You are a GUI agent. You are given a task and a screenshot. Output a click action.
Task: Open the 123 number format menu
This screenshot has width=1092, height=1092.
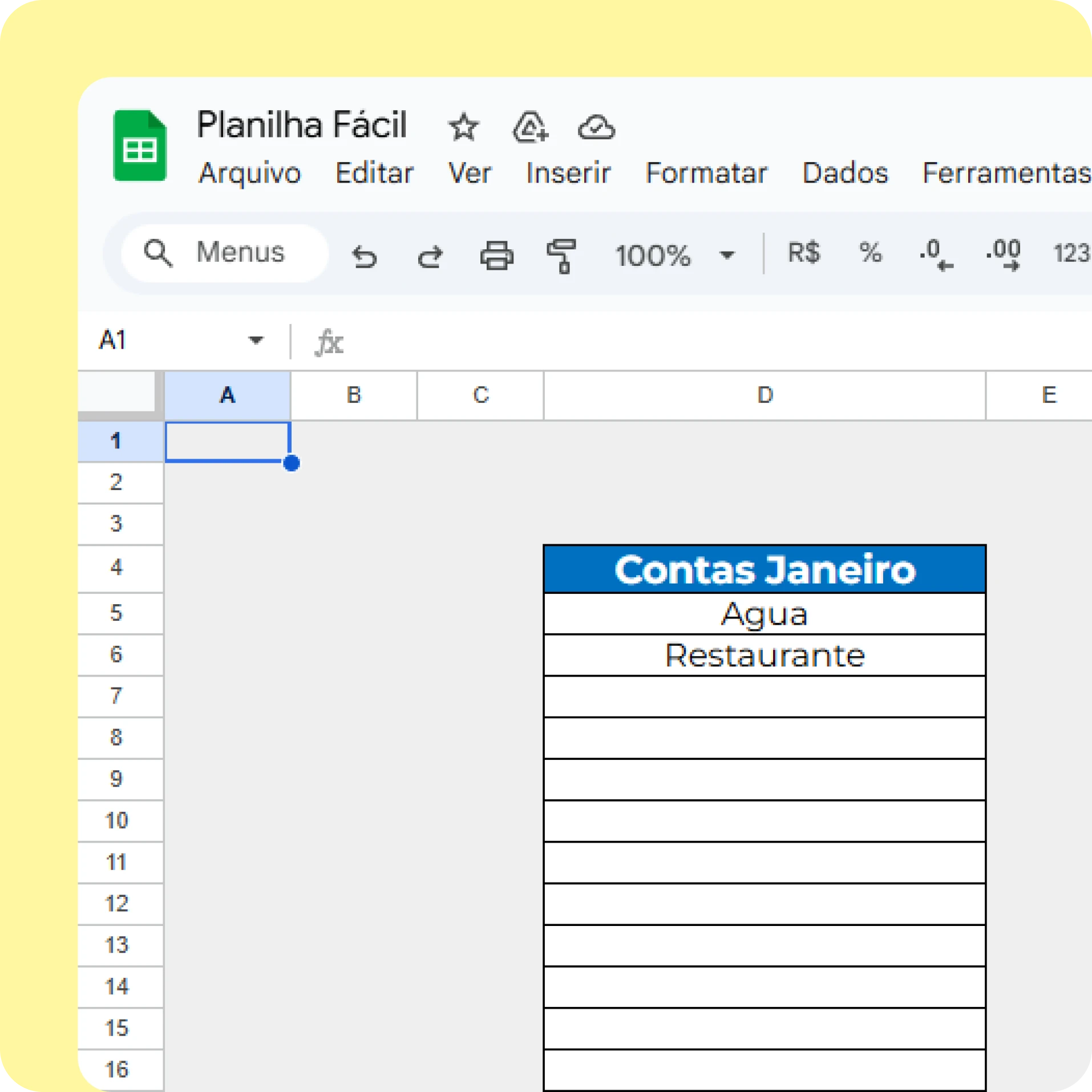click(1070, 254)
